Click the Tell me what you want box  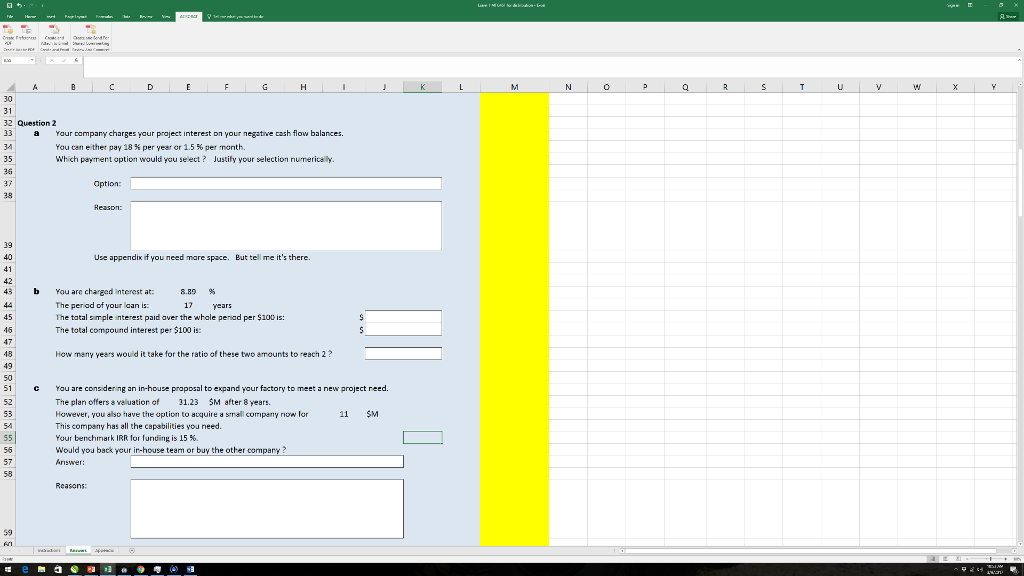[240, 17]
